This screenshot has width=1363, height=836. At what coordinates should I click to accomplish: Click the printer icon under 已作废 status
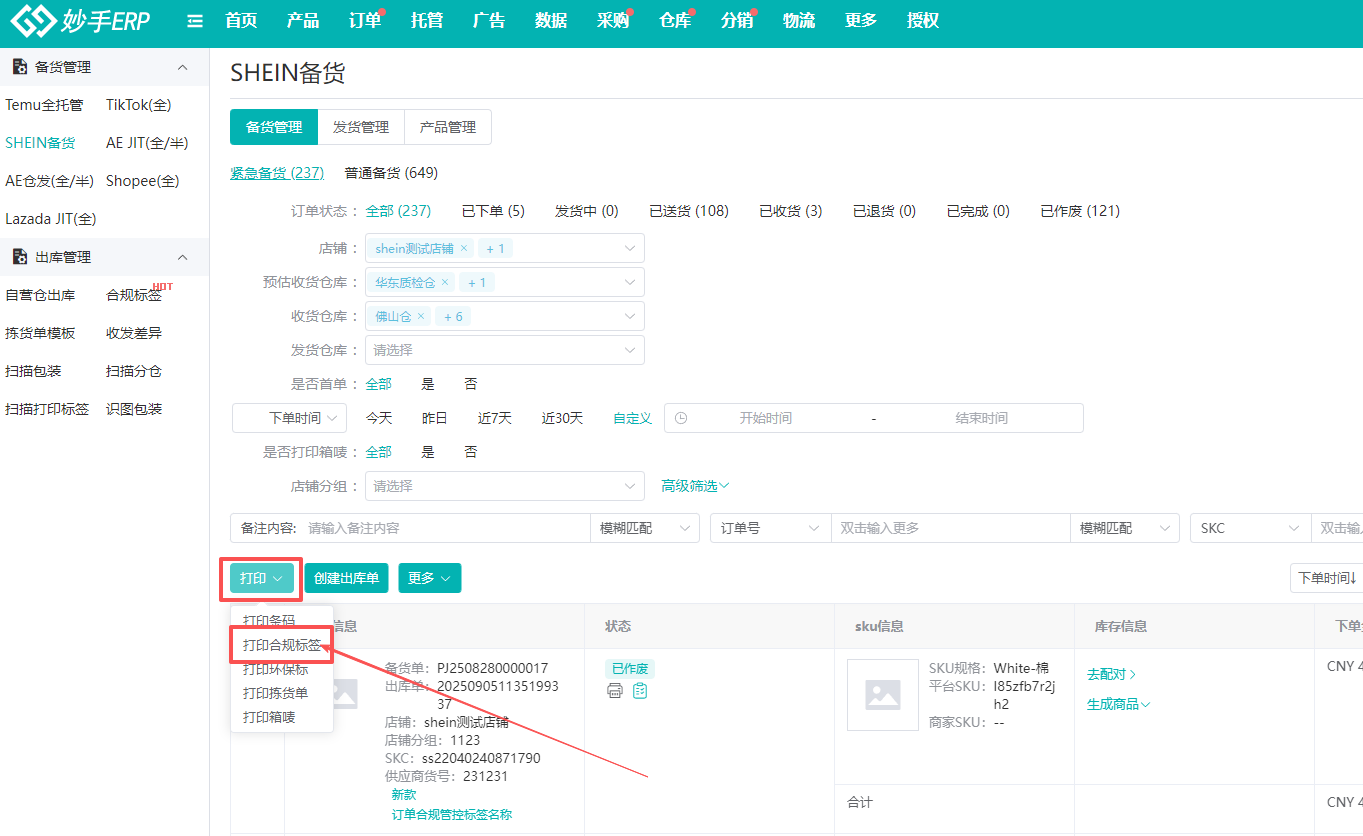615,691
